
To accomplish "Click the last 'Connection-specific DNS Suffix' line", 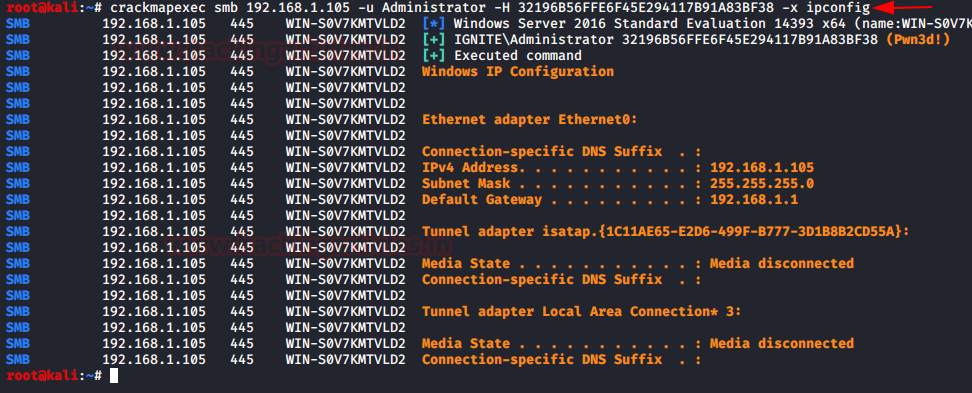I will click(562, 360).
